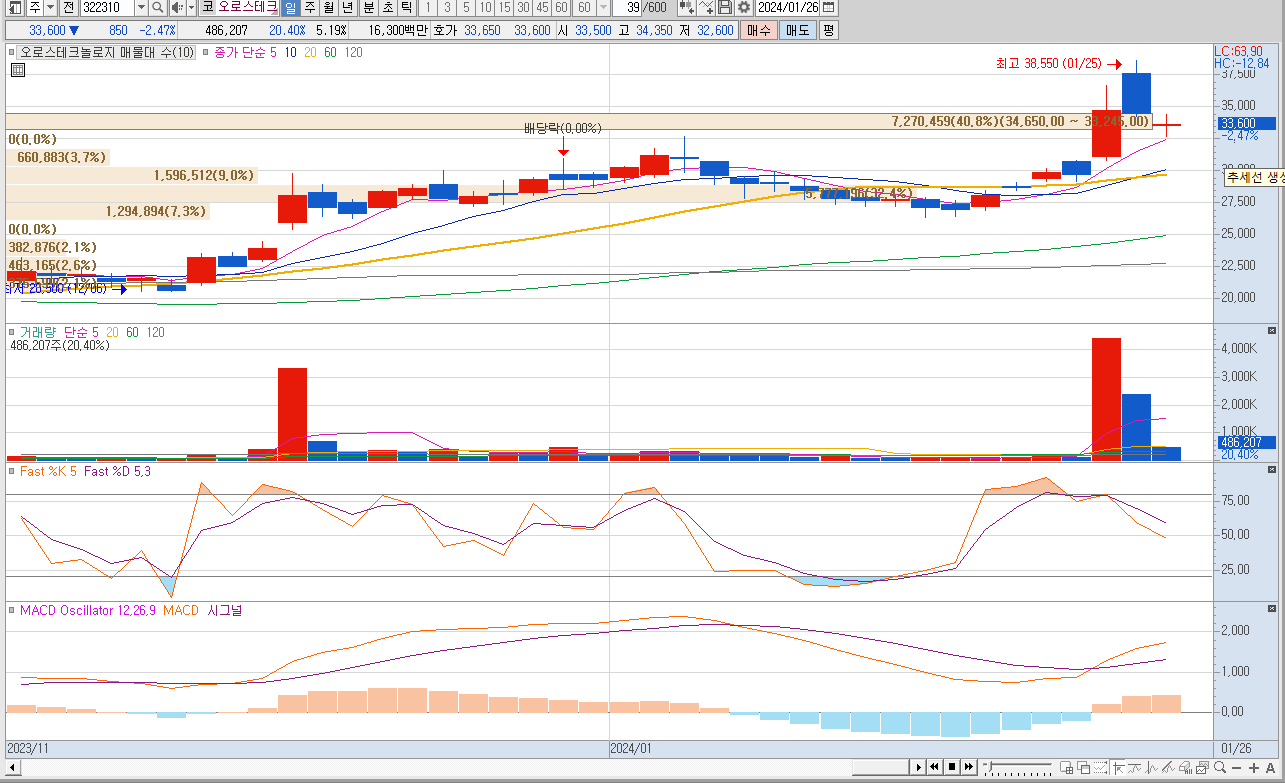This screenshot has width=1285, height=783.
Task: Click the stop button in bottom bar
Action: pyautogui.click(x=952, y=767)
